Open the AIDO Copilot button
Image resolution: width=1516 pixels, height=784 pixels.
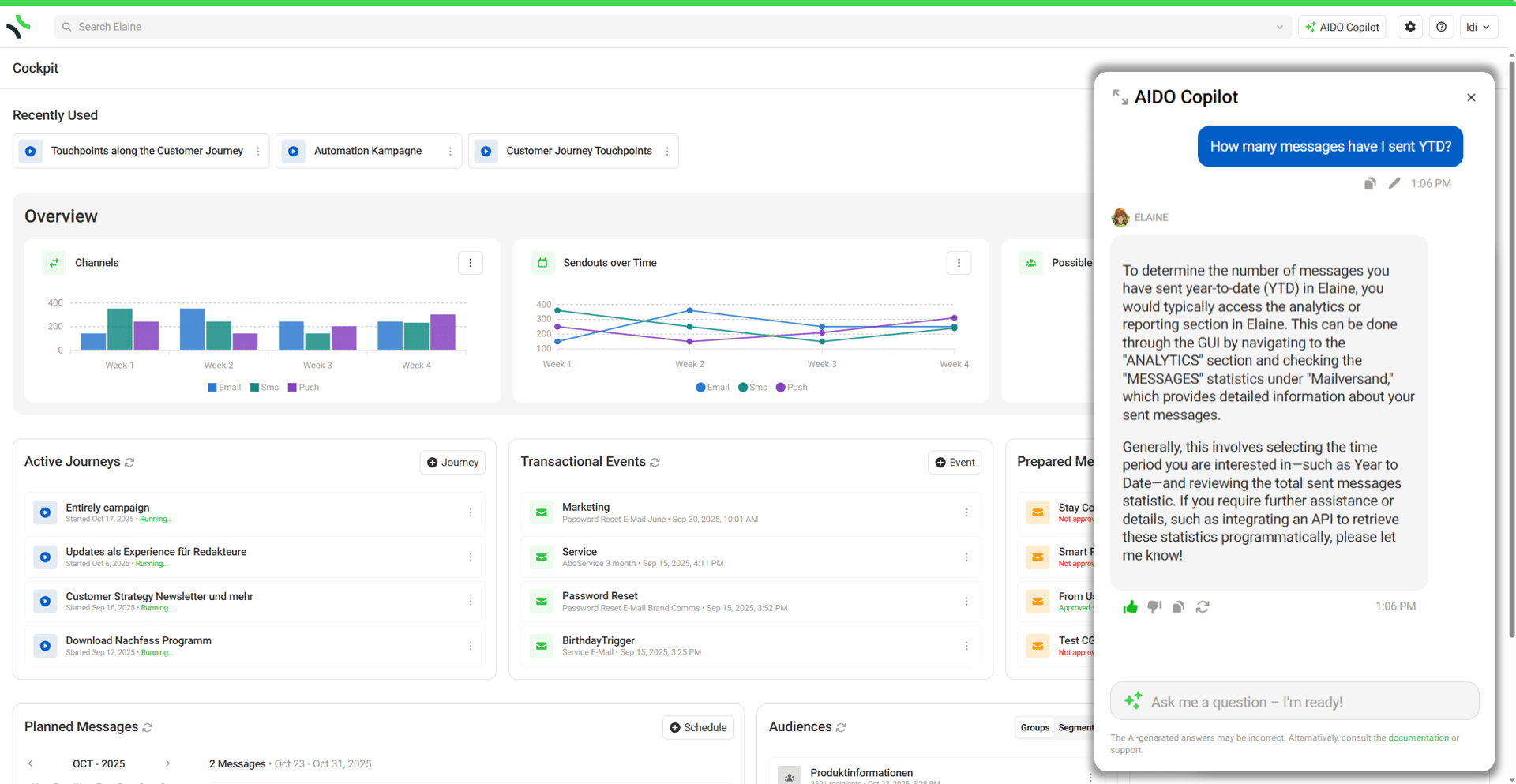(1342, 27)
